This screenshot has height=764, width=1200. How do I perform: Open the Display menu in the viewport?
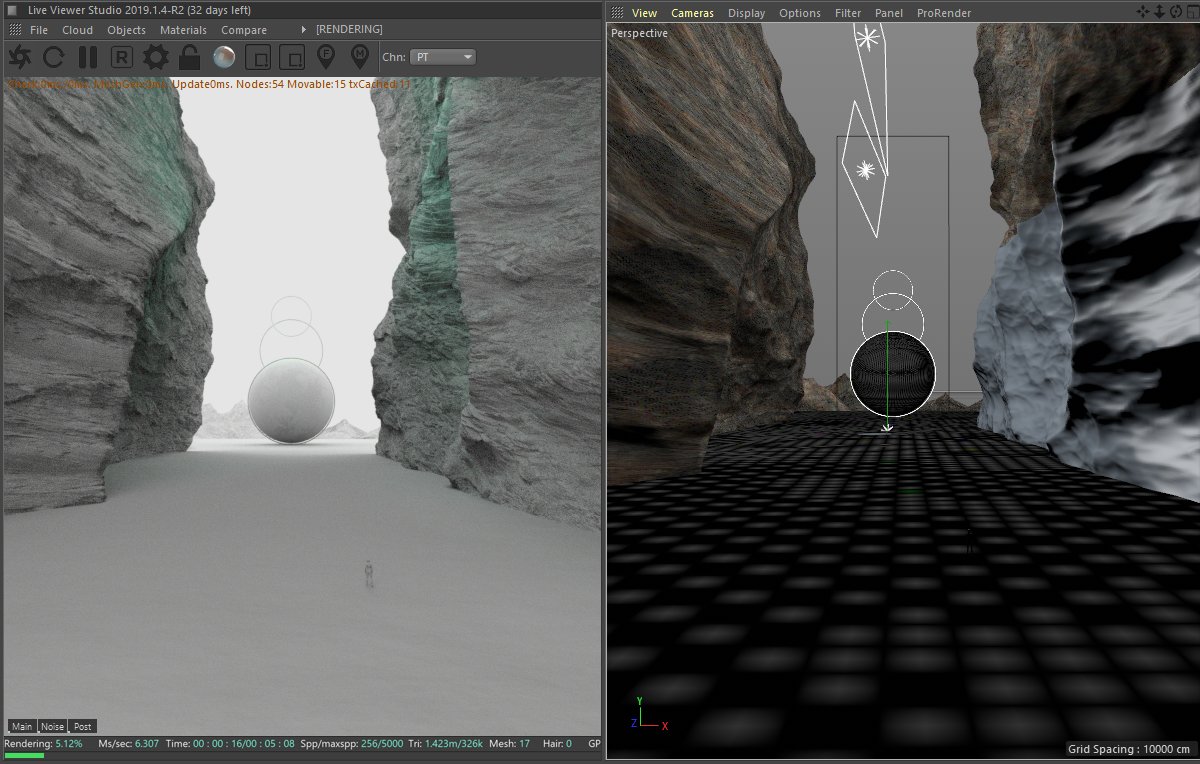(x=746, y=13)
